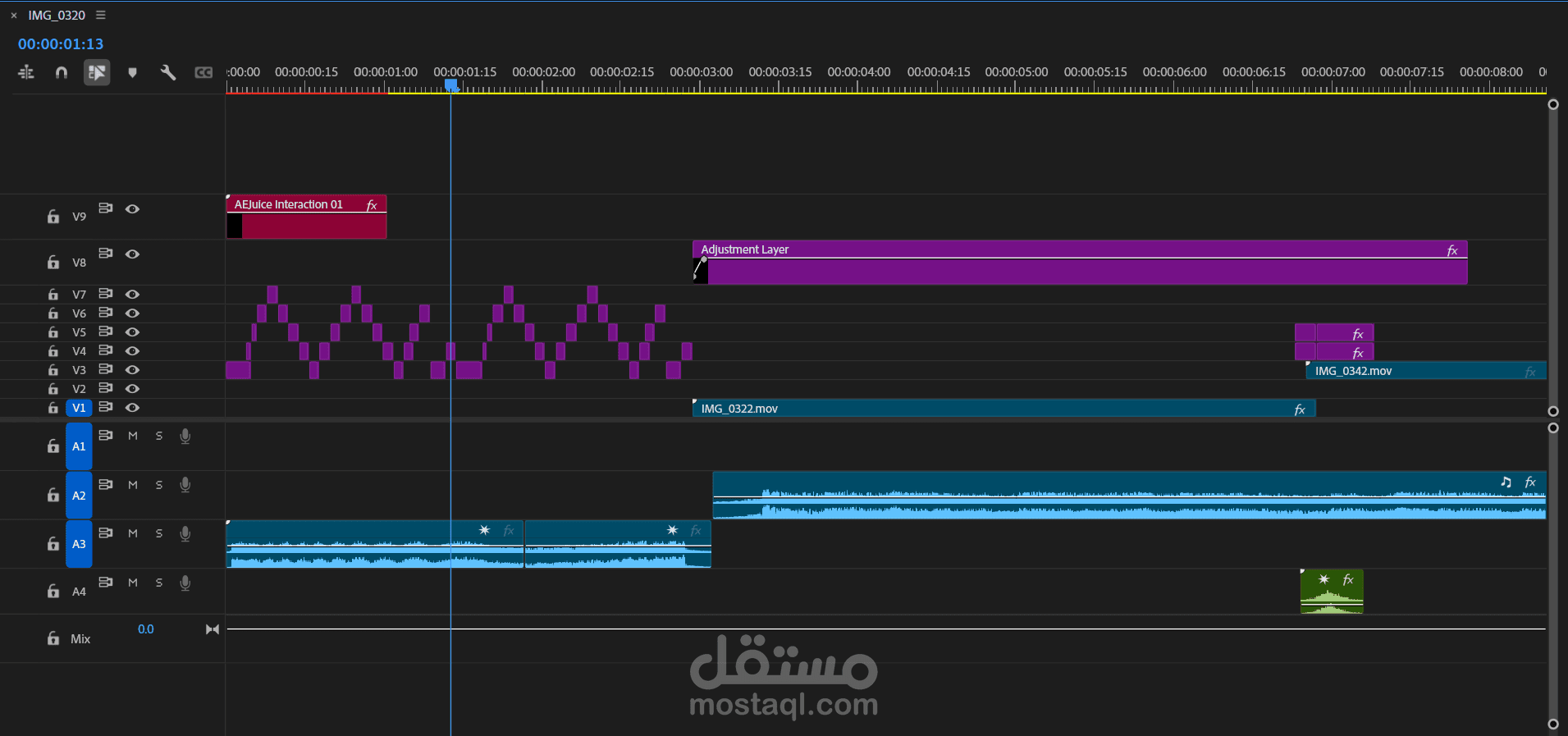Enable voice-over record on track A1
This screenshot has width=1568, height=736.
(185, 436)
